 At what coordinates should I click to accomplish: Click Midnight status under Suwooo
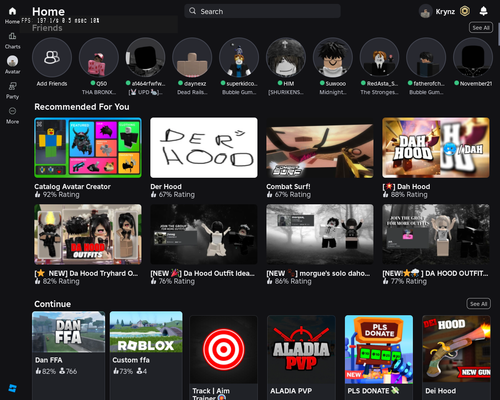pos(333,92)
